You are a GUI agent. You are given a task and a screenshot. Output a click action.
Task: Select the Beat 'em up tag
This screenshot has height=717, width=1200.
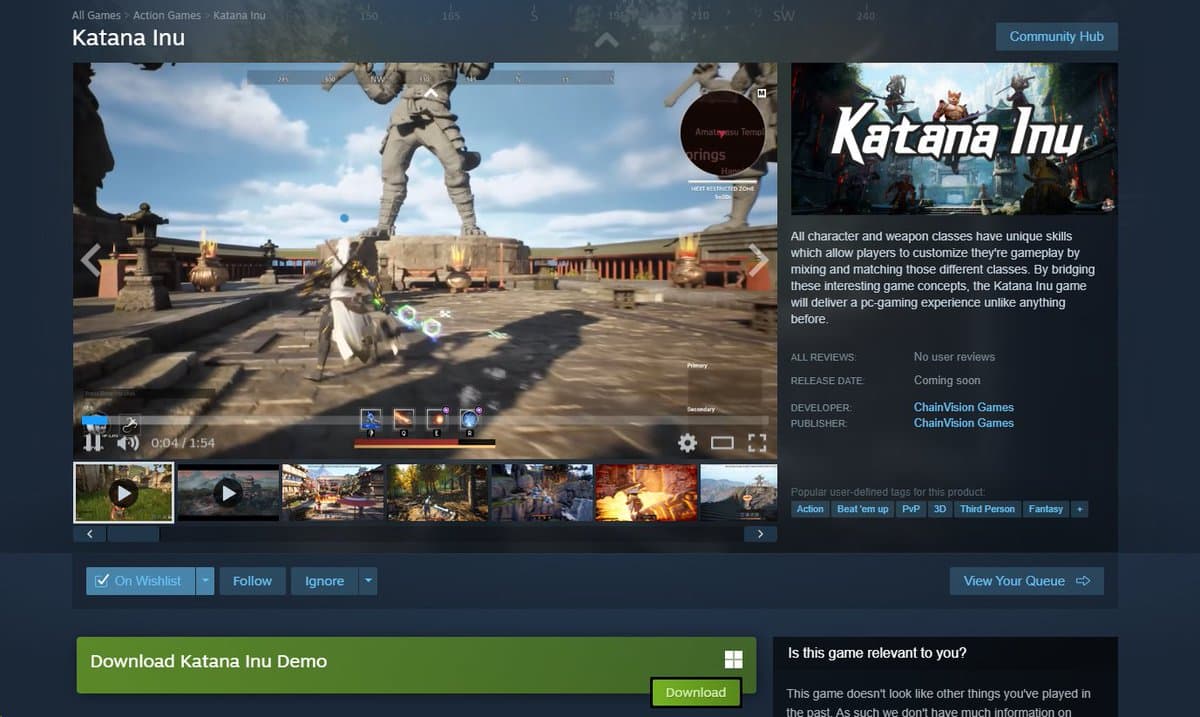click(x=863, y=509)
